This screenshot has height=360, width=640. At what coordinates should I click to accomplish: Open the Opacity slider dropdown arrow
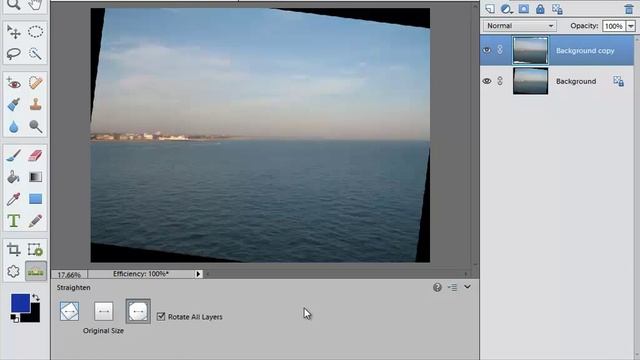point(631,26)
